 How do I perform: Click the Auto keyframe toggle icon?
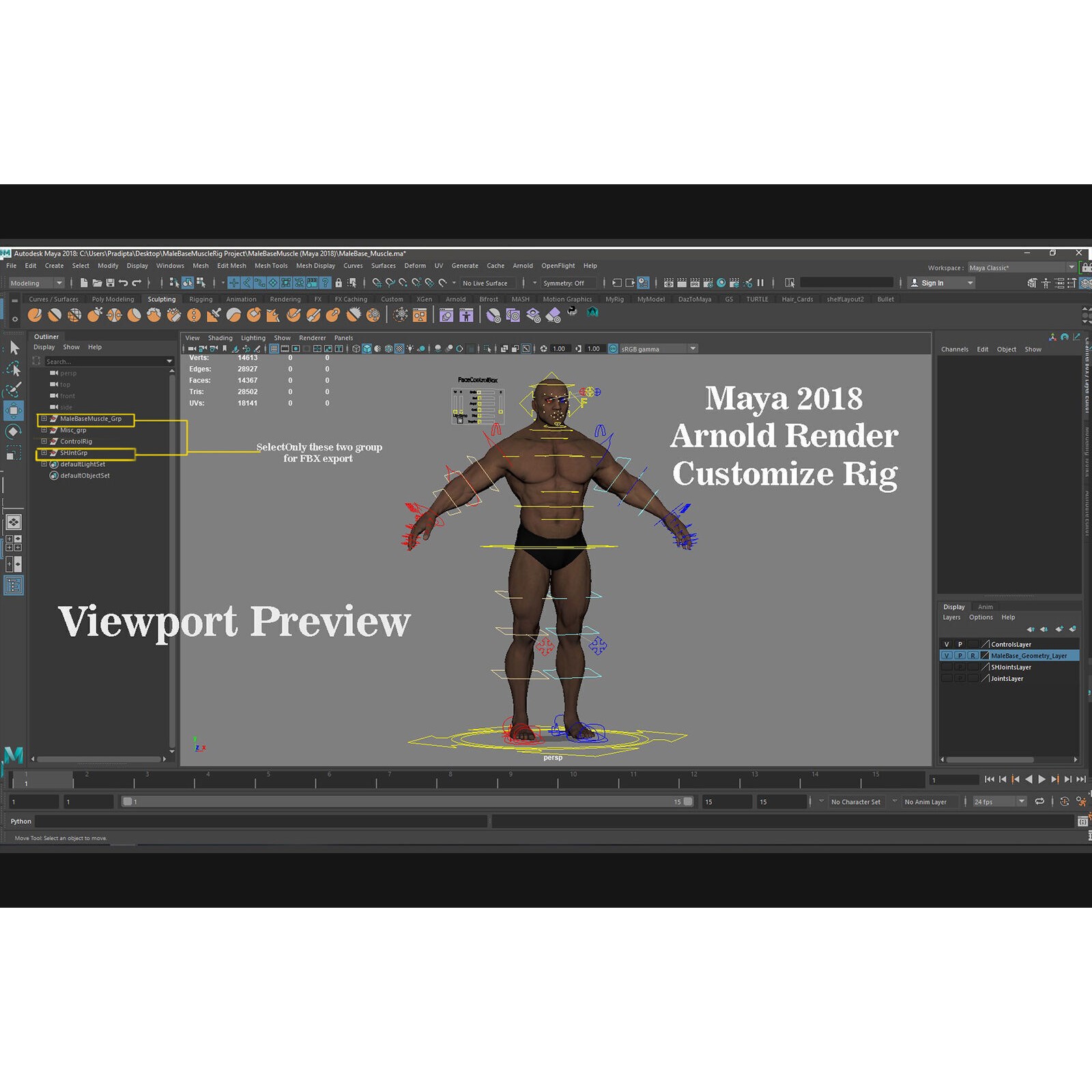pos(1065,801)
